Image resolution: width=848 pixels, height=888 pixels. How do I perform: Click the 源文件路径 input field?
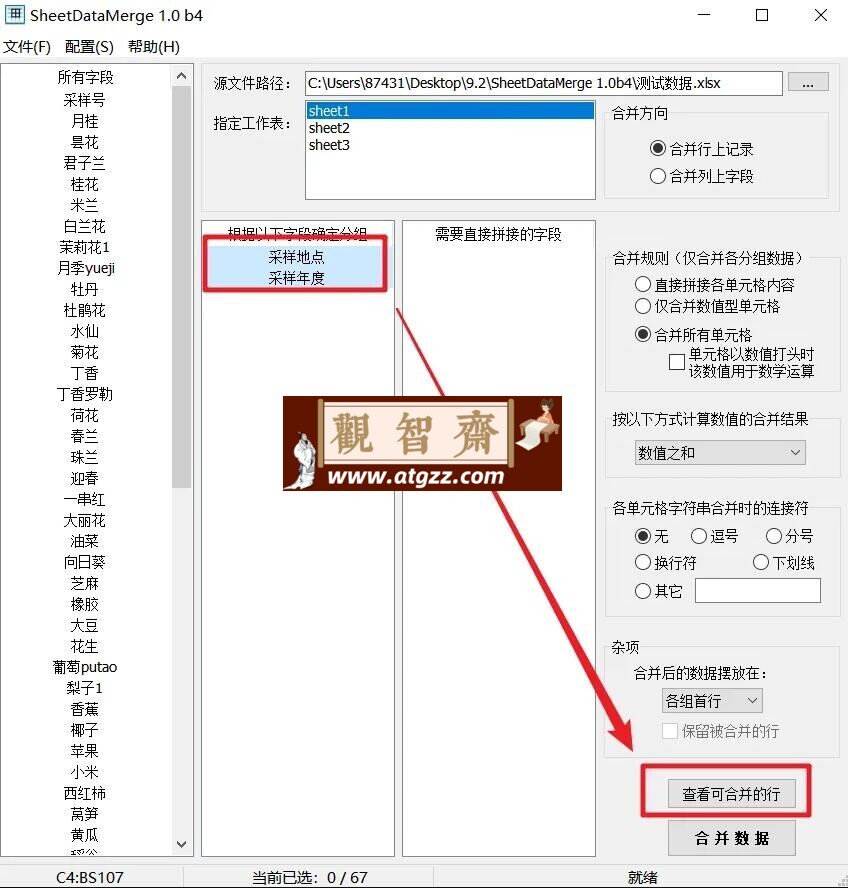(543, 83)
